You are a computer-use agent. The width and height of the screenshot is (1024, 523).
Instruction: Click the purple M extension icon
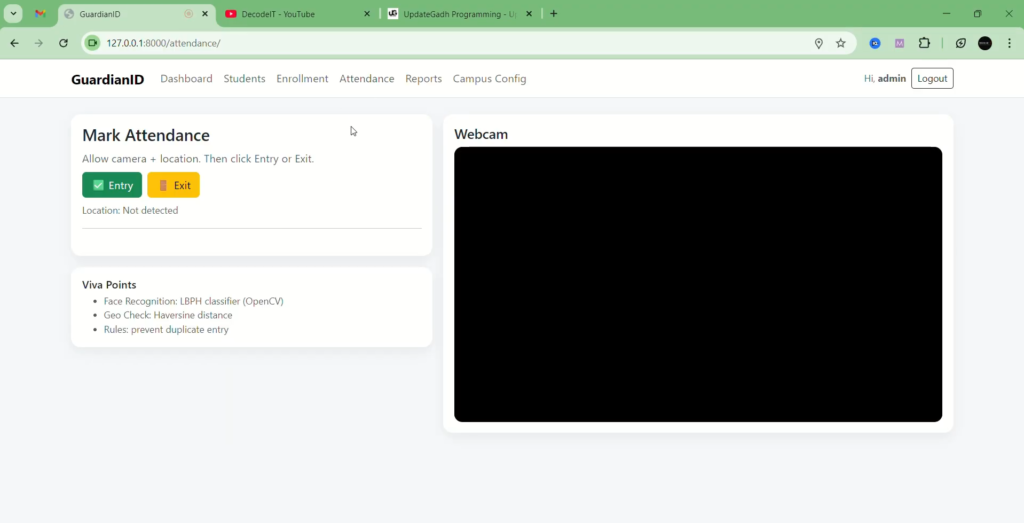tap(899, 43)
